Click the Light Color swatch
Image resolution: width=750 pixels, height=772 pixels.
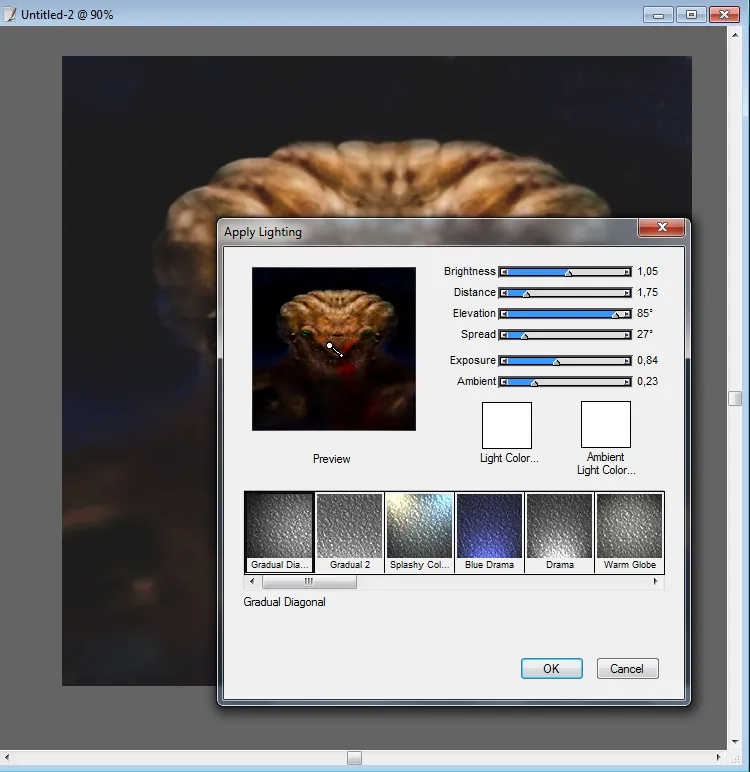(x=507, y=425)
